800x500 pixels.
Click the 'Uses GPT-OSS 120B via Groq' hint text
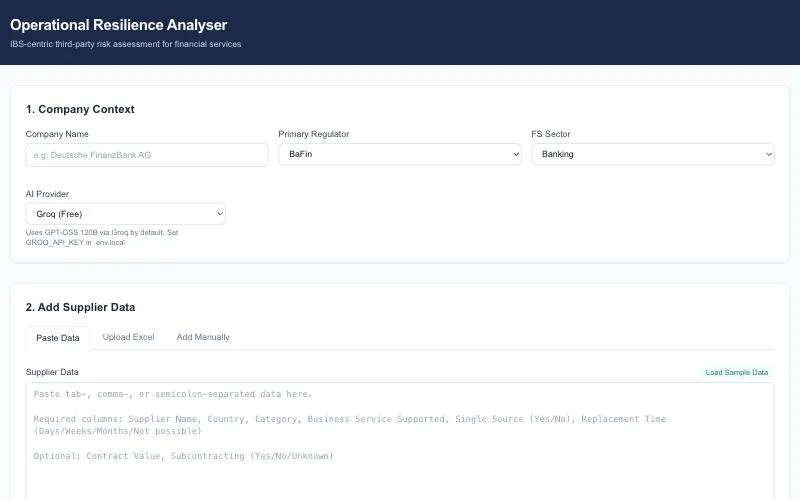pos(102,237)
